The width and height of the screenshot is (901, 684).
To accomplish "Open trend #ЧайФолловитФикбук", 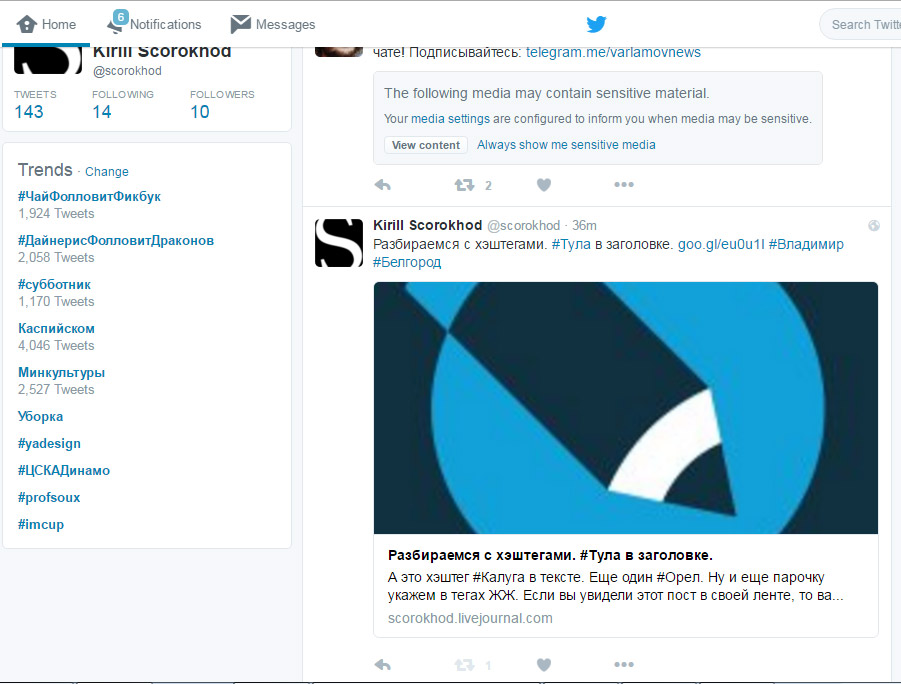I will click(89, 197).
